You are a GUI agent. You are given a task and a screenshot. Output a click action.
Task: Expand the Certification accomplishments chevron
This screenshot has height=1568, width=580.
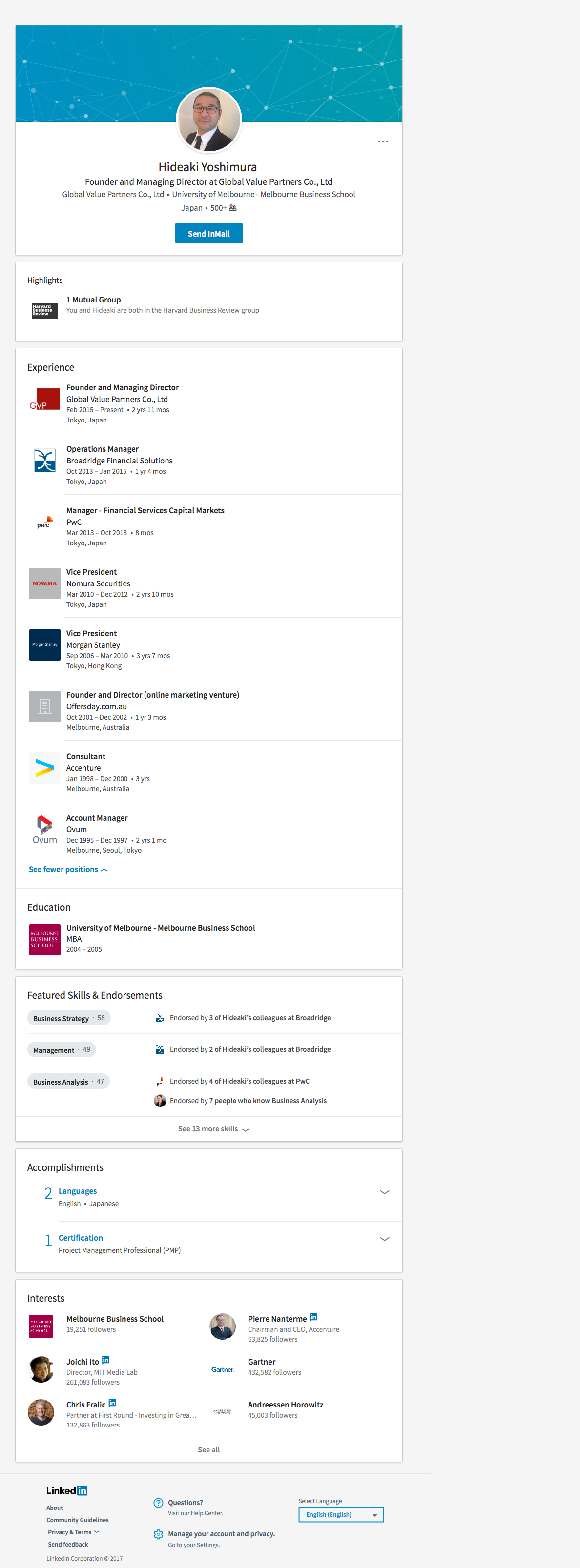coord(384,1239)
